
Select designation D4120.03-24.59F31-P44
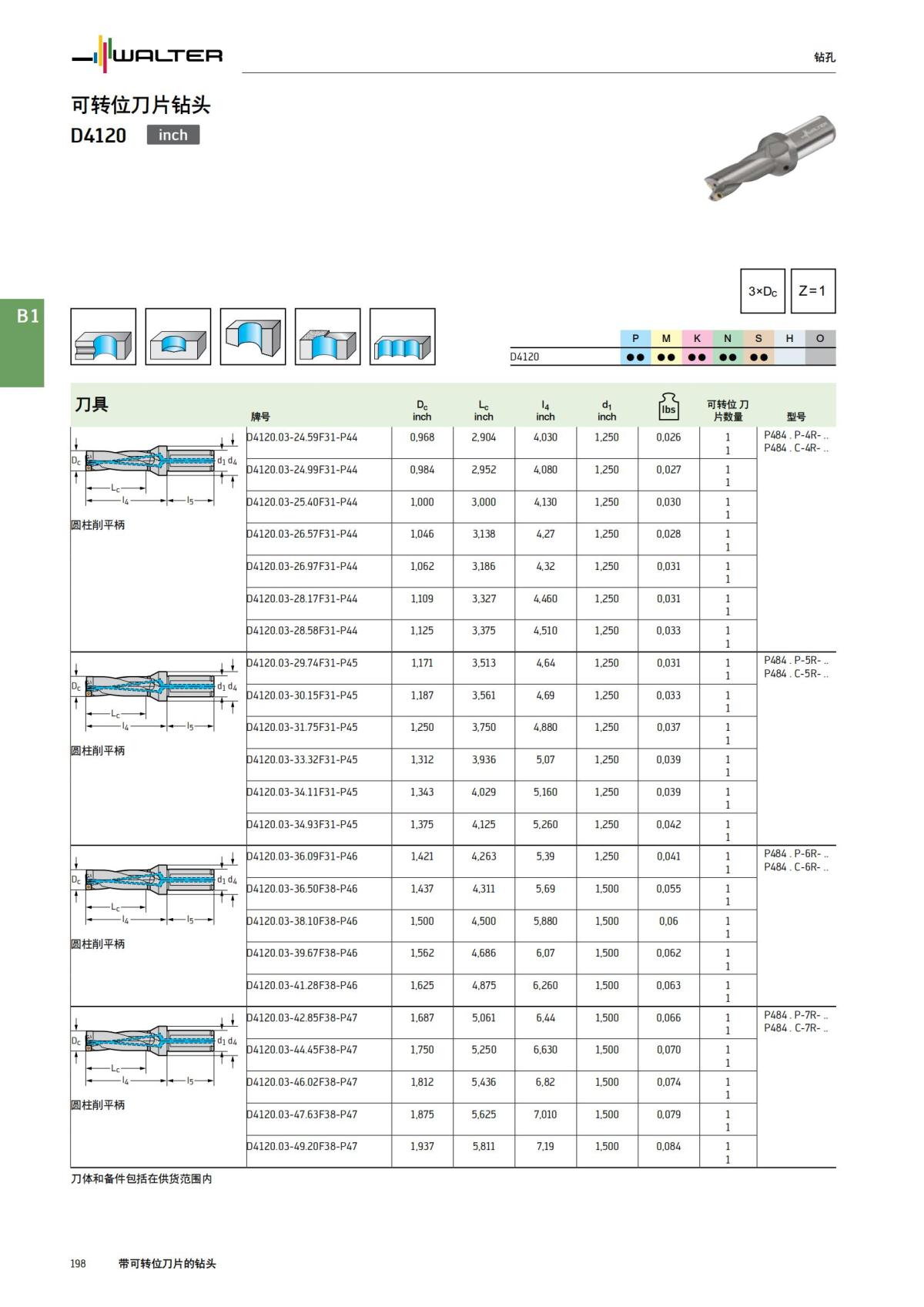[x=302, y=437]
